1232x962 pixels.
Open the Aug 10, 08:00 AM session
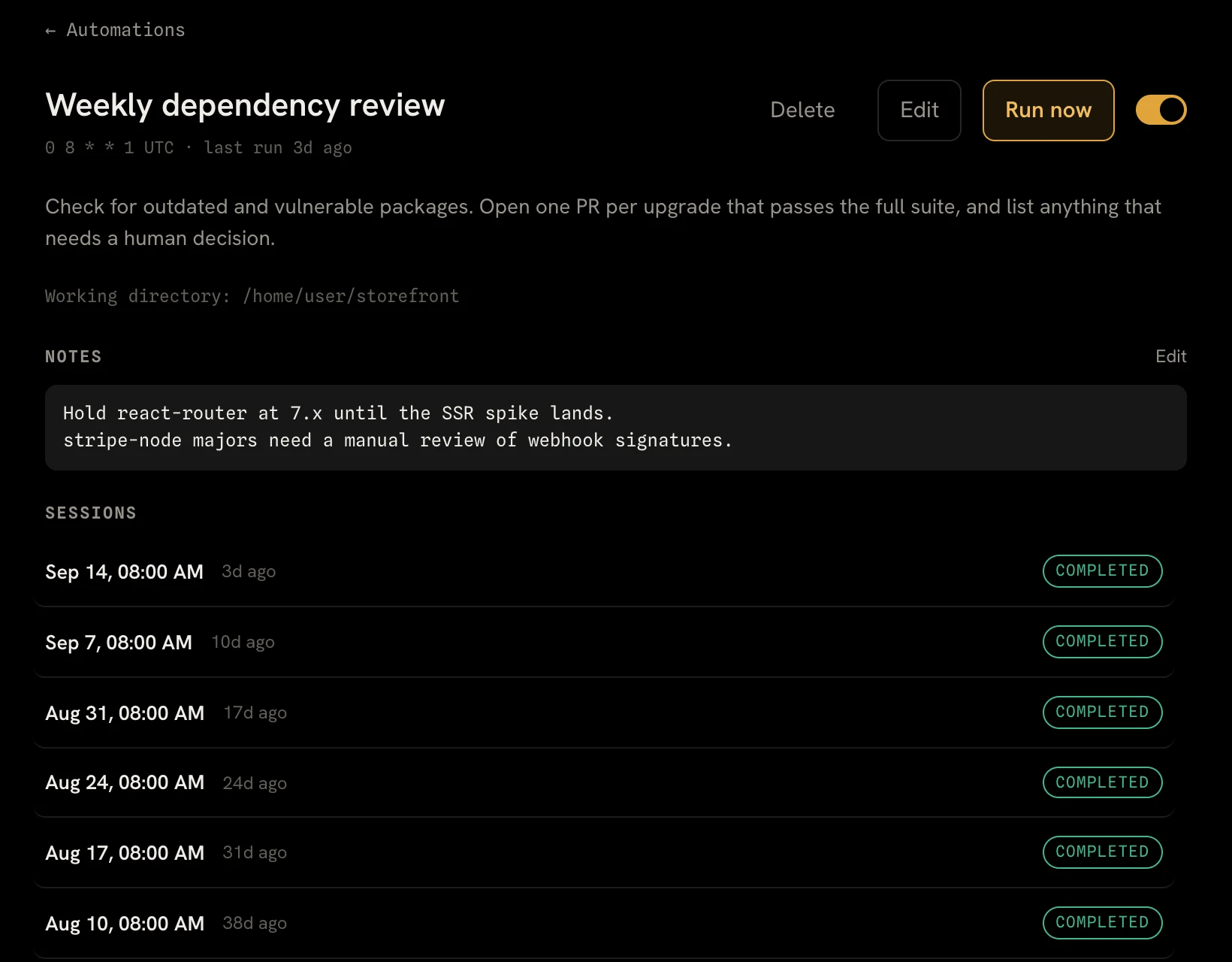604,923
